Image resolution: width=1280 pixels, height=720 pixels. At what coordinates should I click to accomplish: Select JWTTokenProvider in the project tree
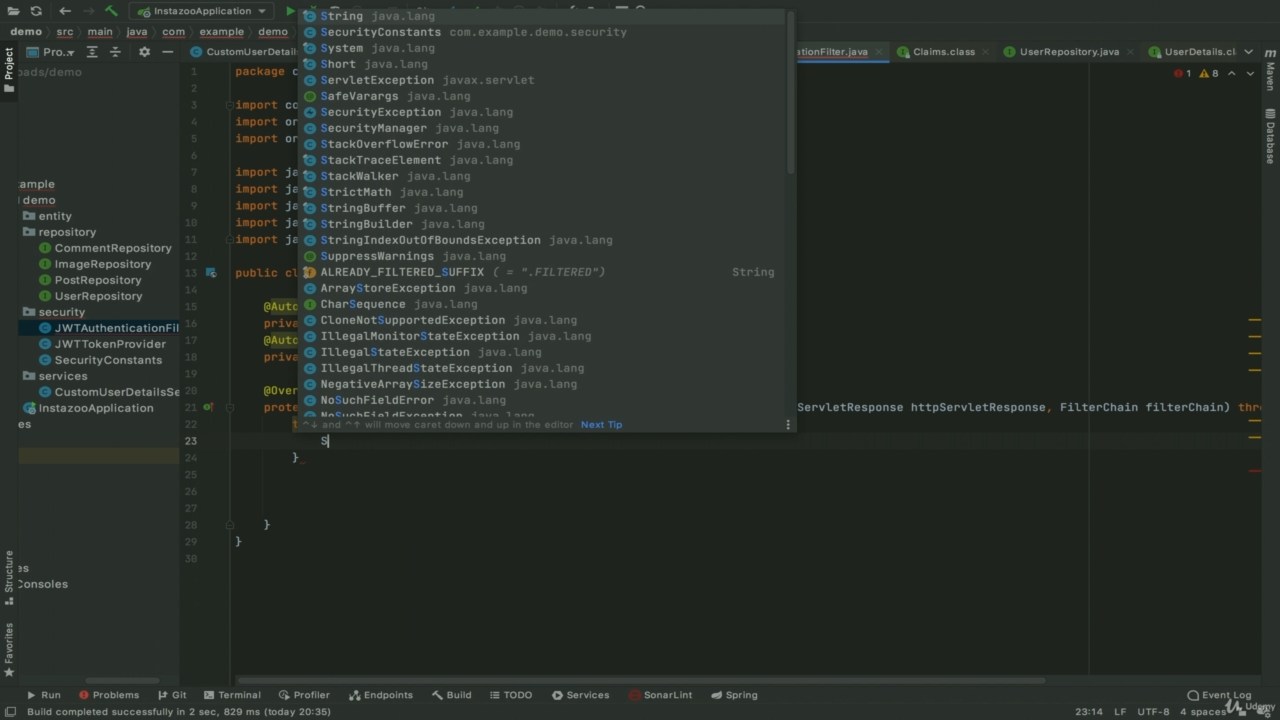click(x=110, y=344)
